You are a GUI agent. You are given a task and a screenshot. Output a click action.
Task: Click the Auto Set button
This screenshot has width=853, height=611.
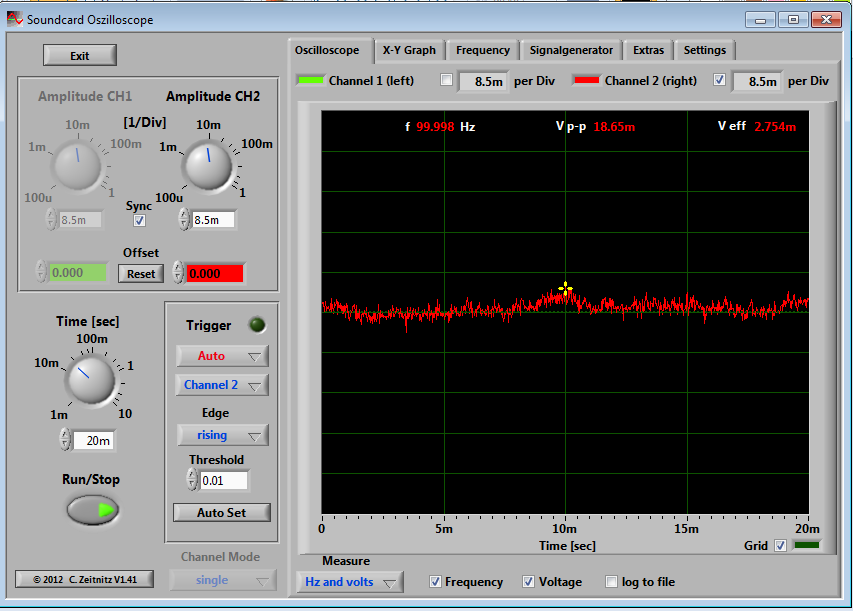click(221, 513)
